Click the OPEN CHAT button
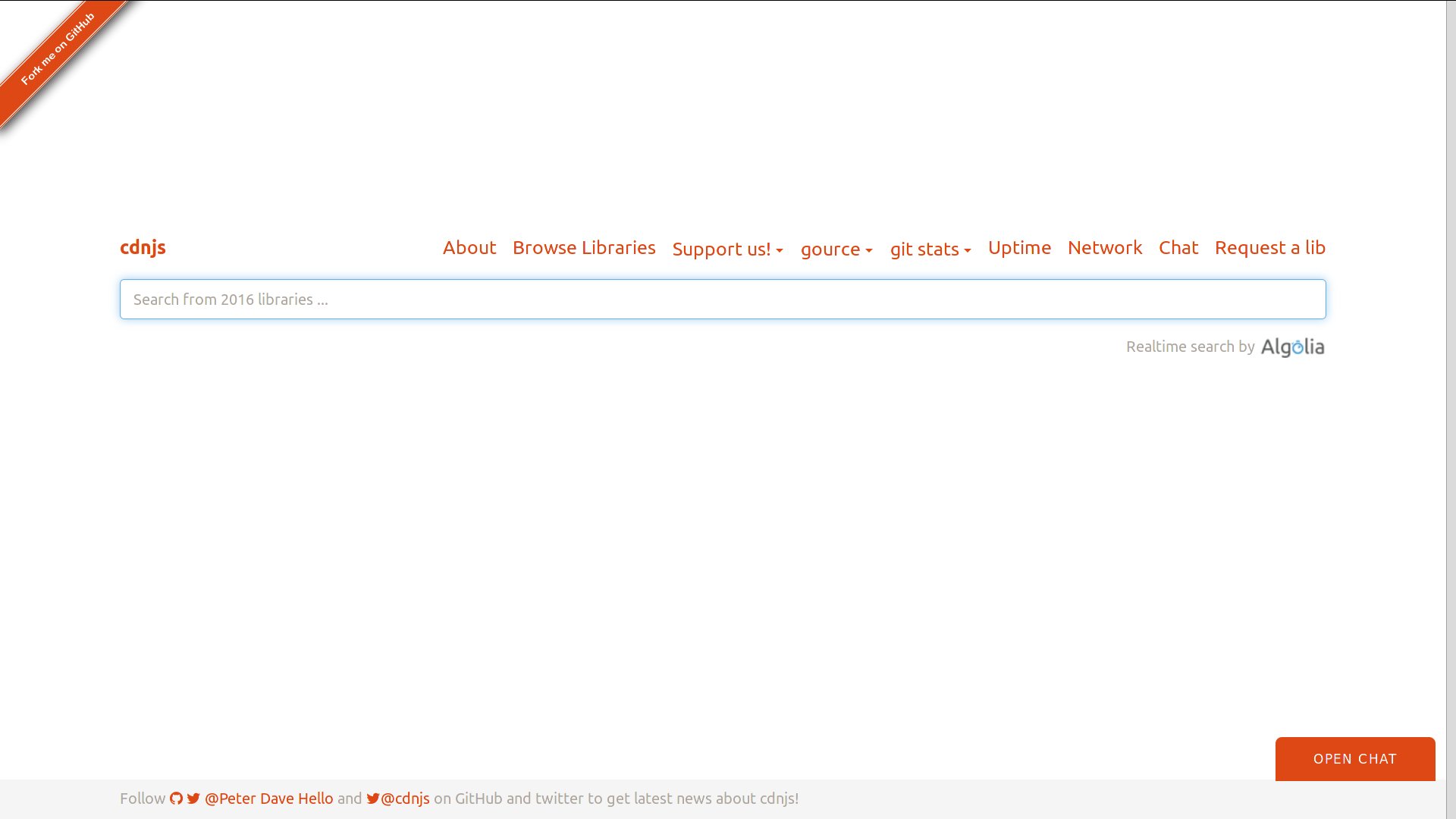 pyautogui.click(x=1355, y=759)
